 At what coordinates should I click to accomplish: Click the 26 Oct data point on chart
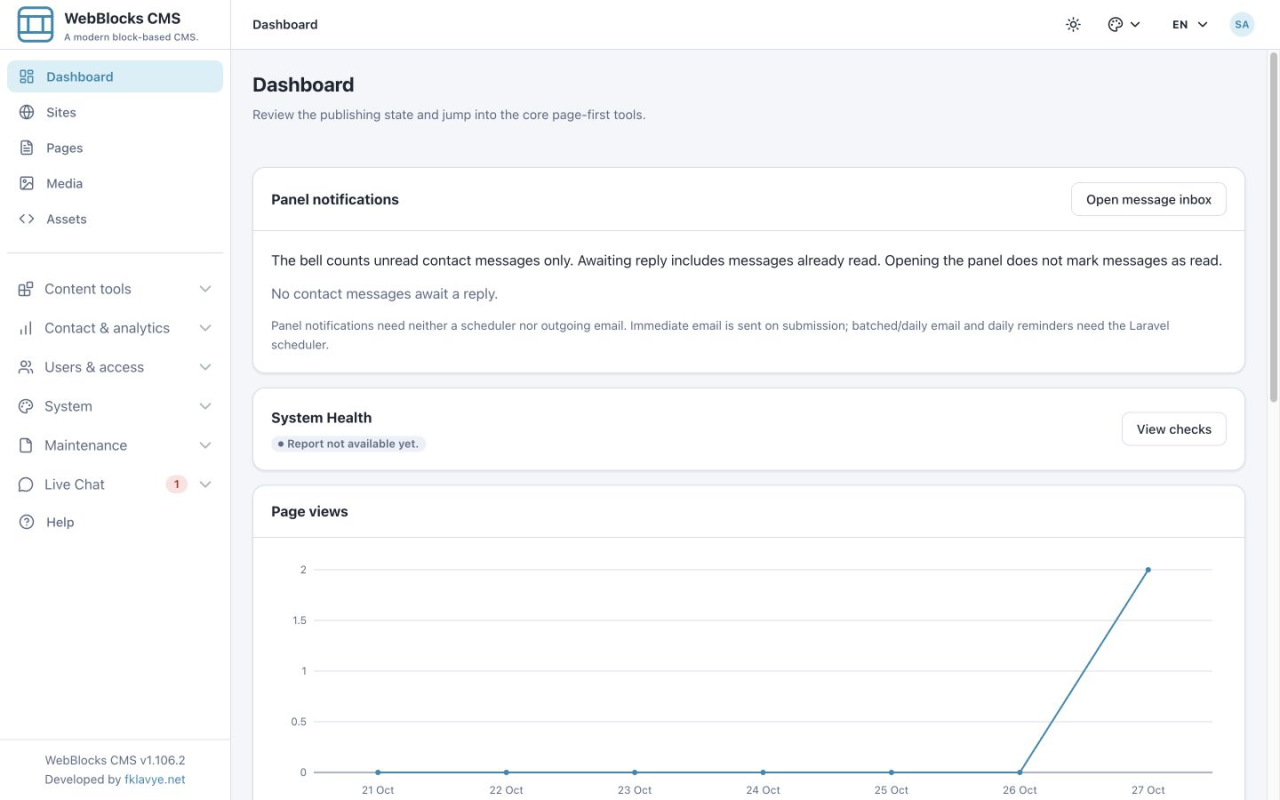[1020, 772]
